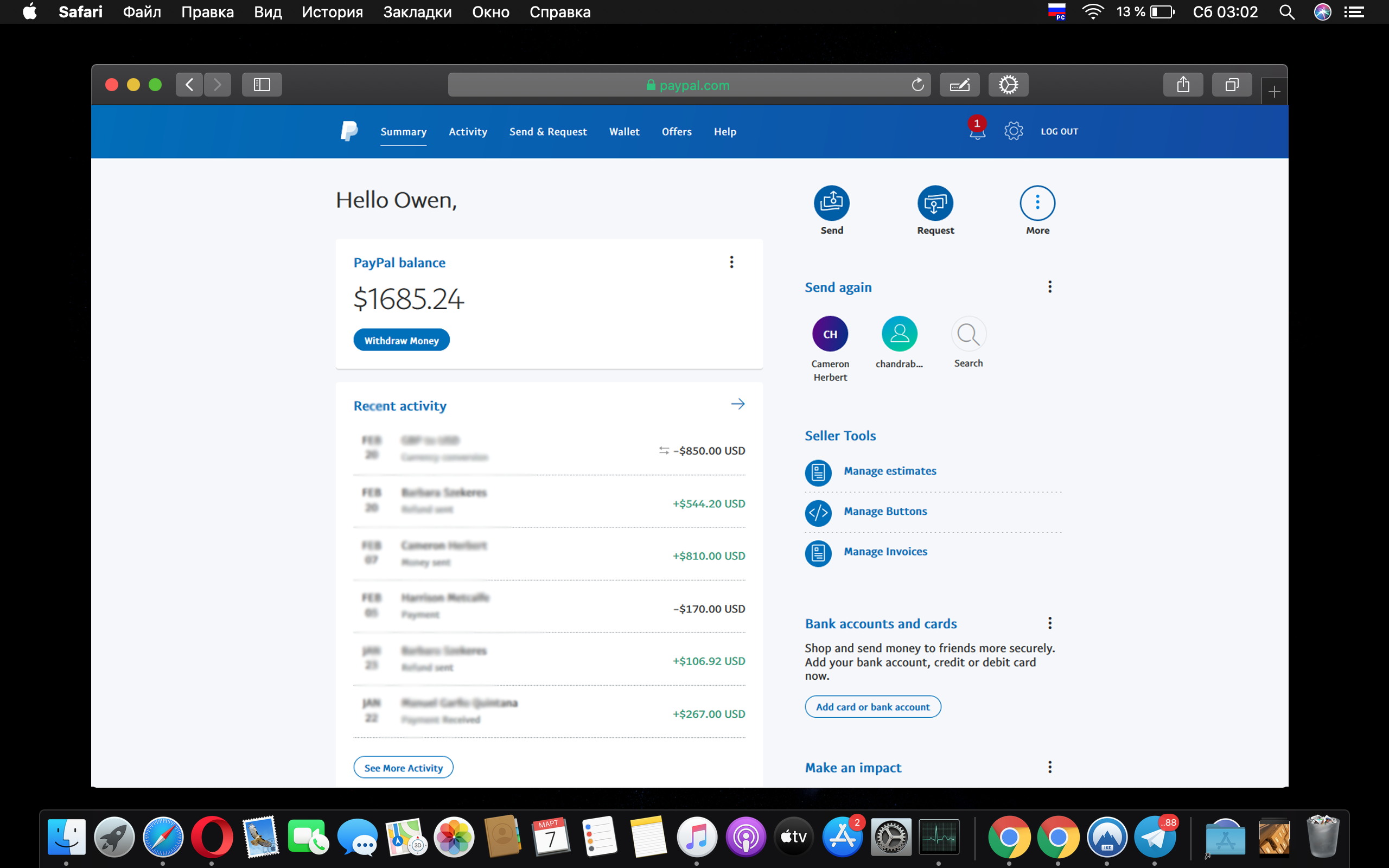Click the Send money icon
This screenshot has height=868, width=1389.
[x=831, y=203]
